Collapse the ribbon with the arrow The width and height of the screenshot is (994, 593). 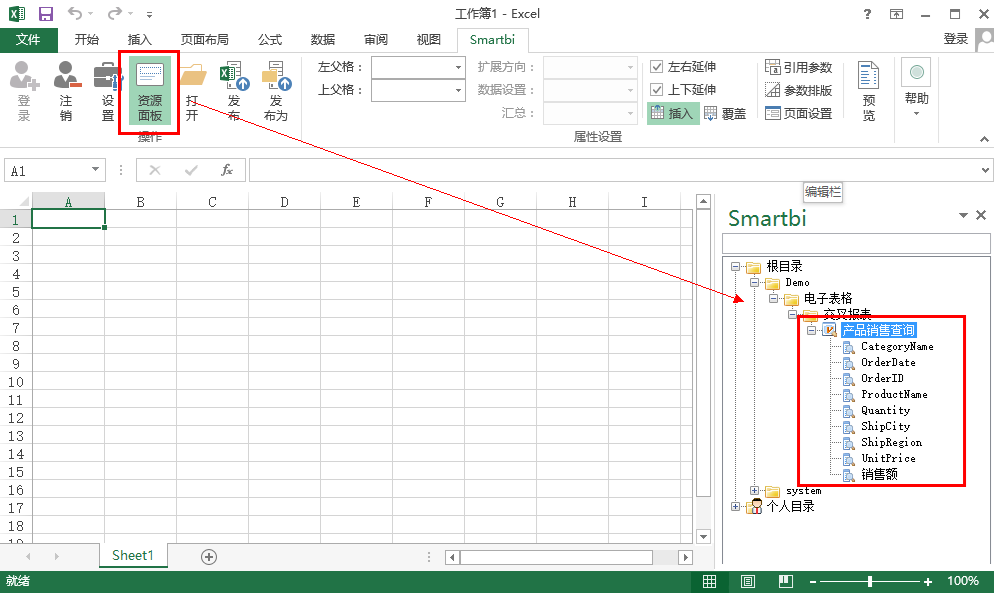(984, 138)
